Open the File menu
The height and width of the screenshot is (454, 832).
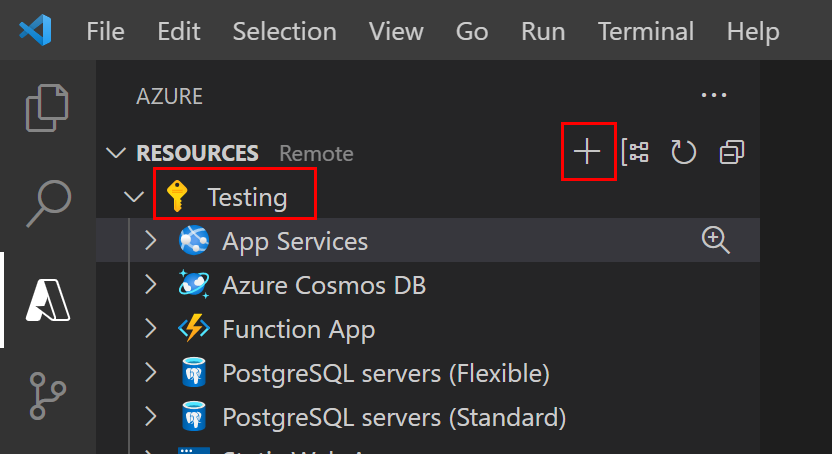(105, 31)
